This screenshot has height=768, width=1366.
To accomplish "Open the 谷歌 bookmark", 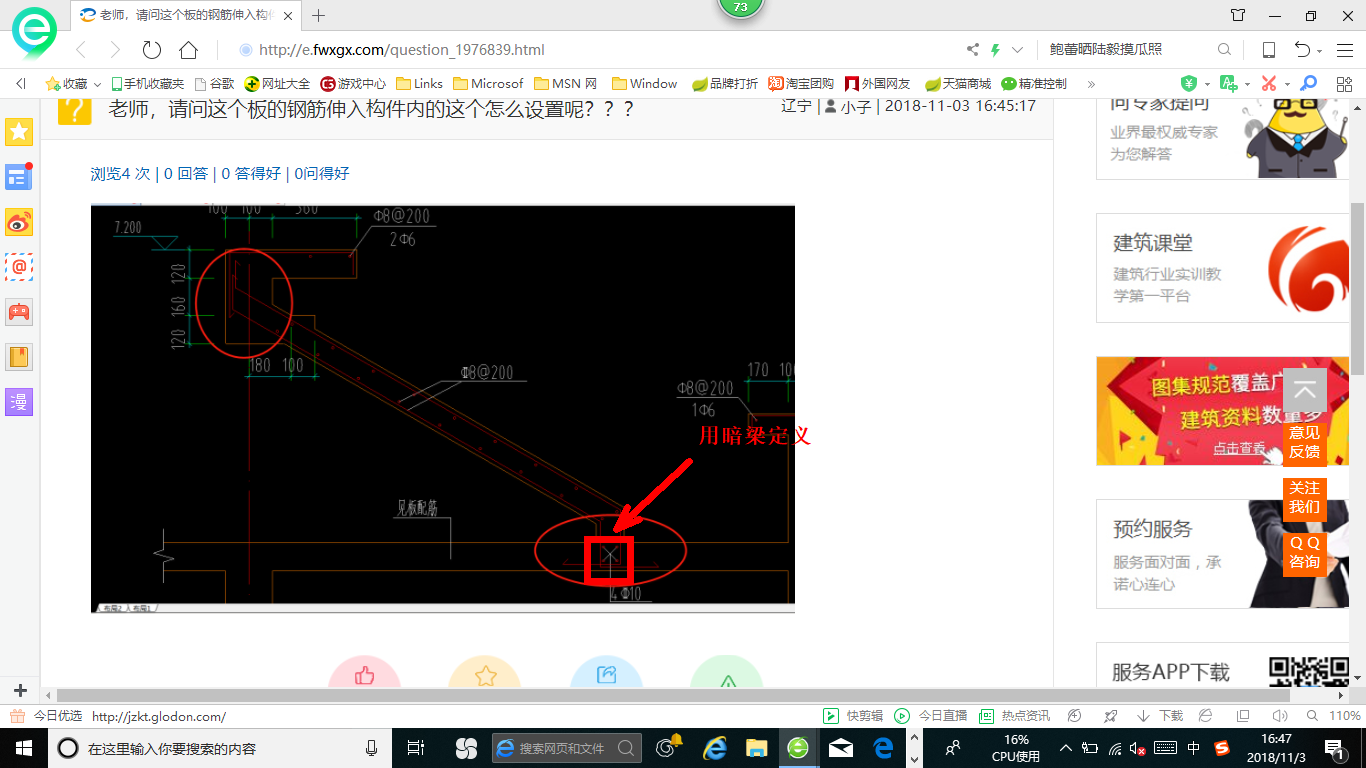I will (214, 84).
